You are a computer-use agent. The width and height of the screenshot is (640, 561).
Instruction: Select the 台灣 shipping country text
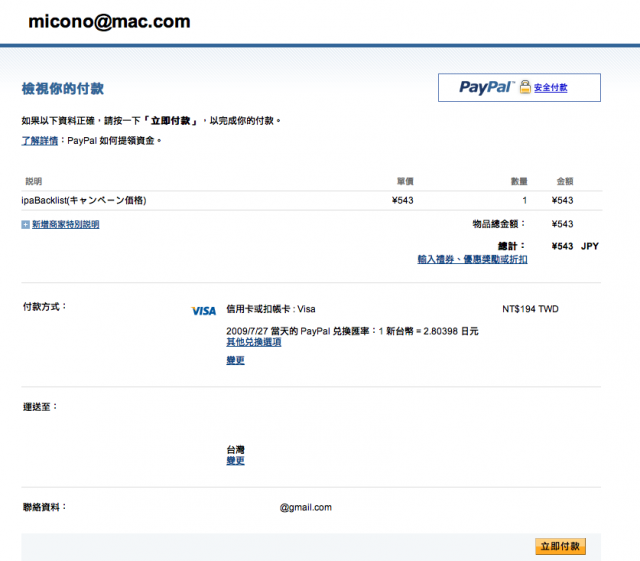[236, 450]
